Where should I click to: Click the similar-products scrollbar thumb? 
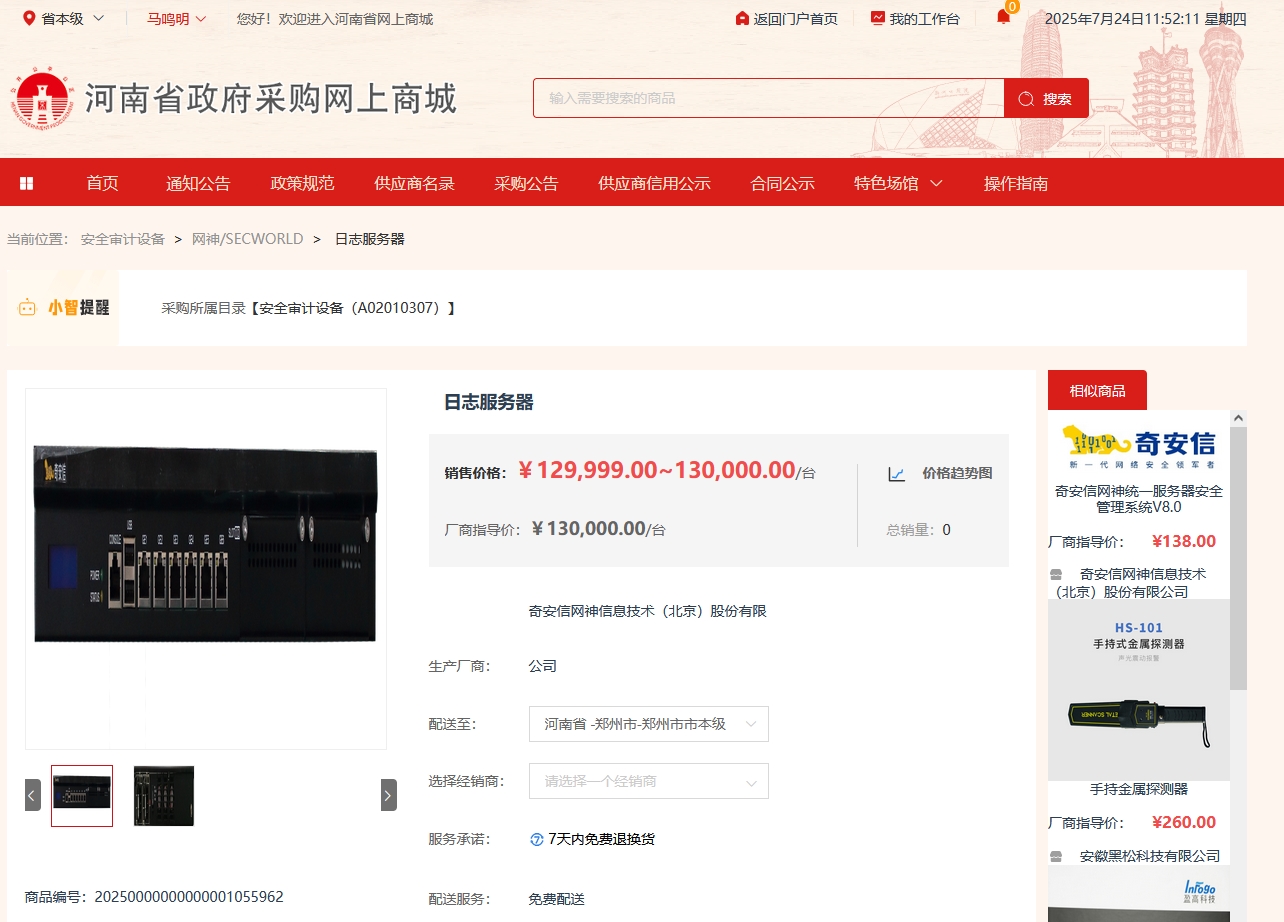1238,558
